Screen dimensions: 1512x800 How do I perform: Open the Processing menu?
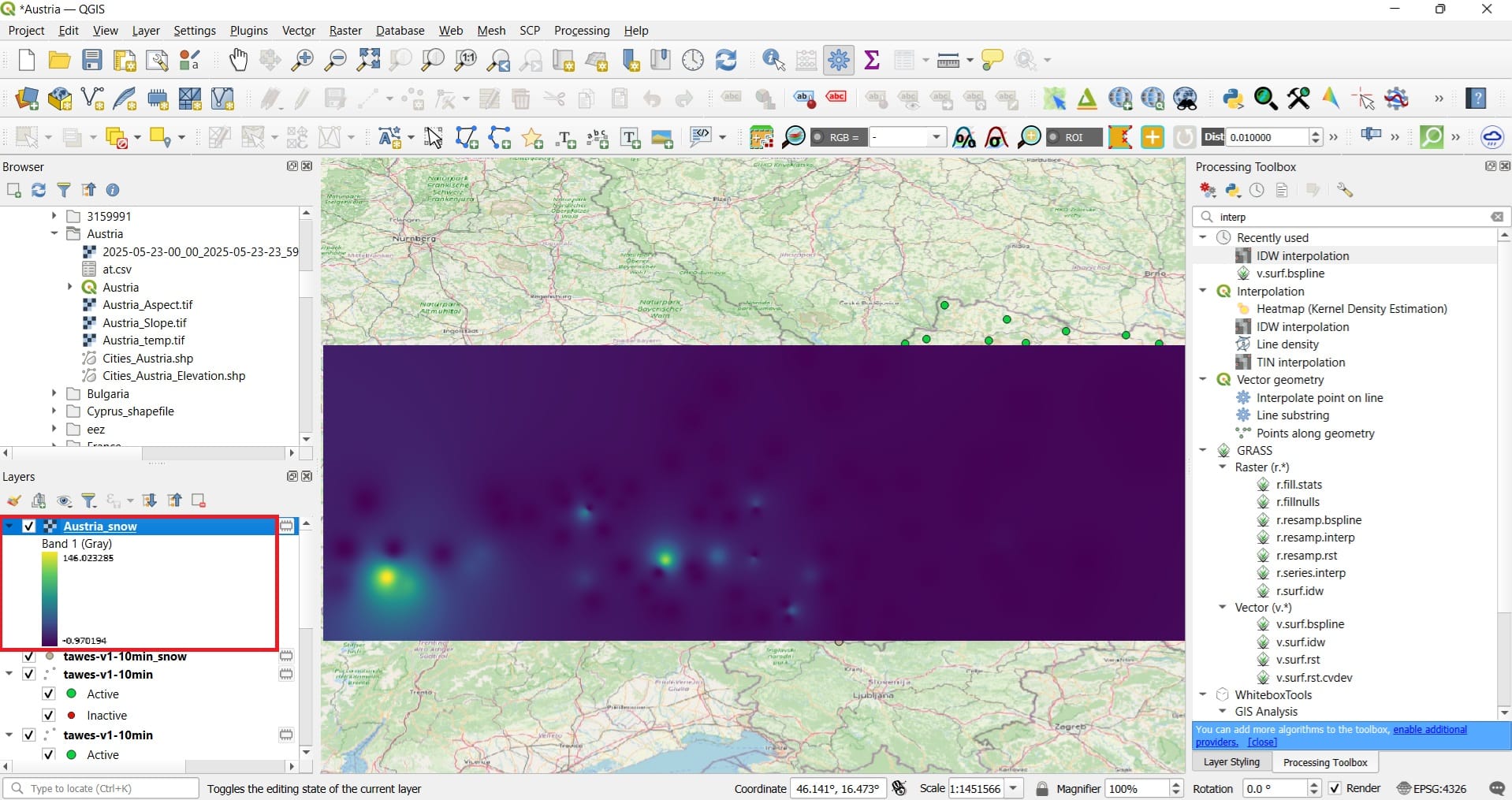(x=582, y=30)
